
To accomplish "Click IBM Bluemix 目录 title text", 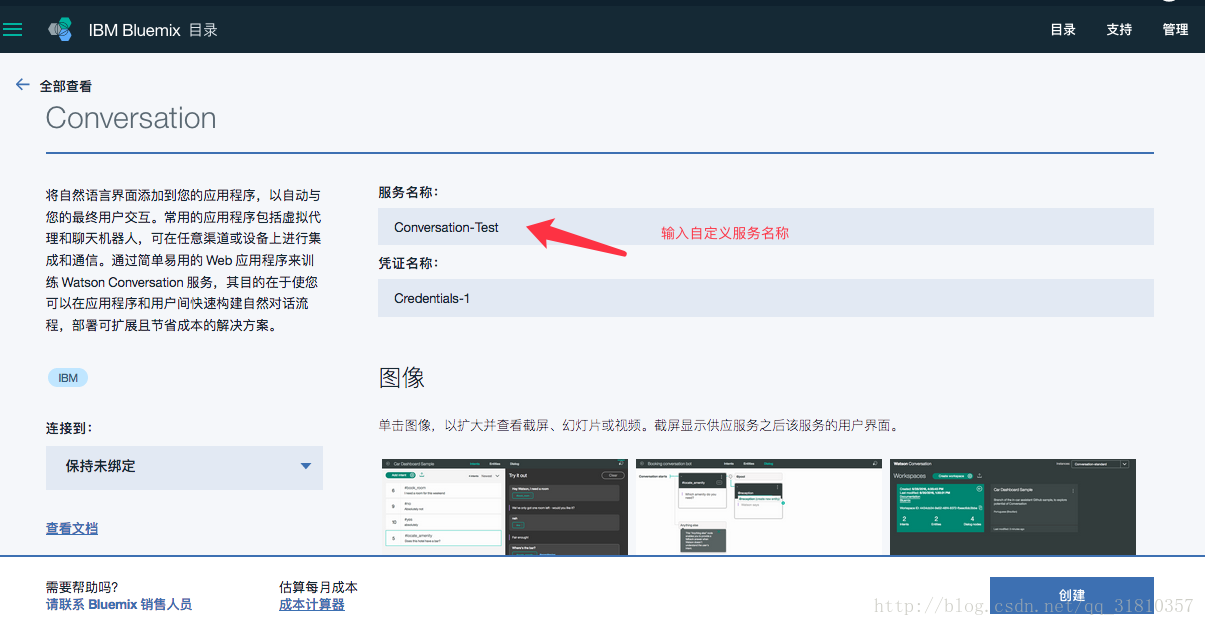I will (153, 30).
